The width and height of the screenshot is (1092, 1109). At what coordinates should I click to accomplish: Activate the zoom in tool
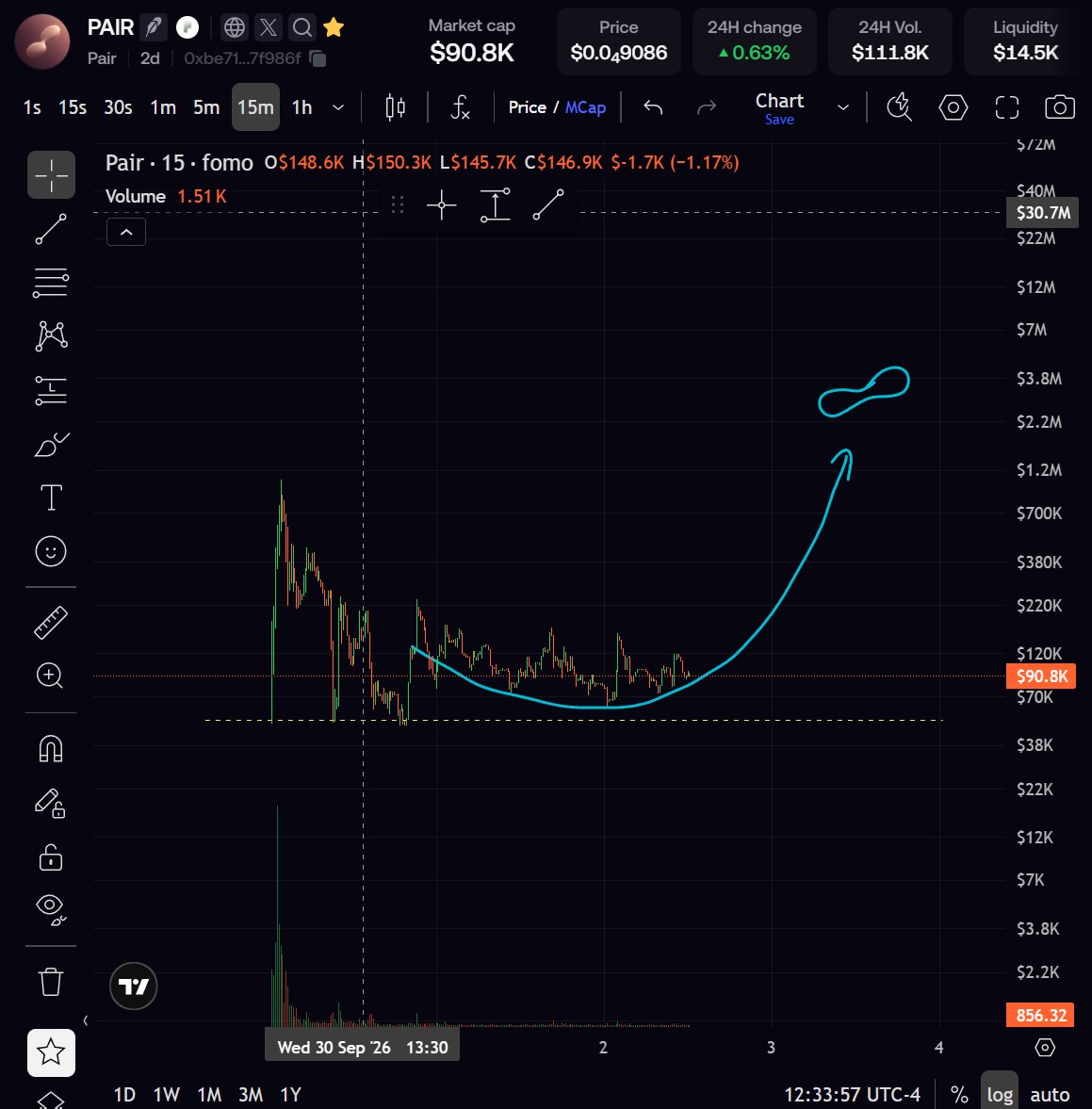[51, 676]
